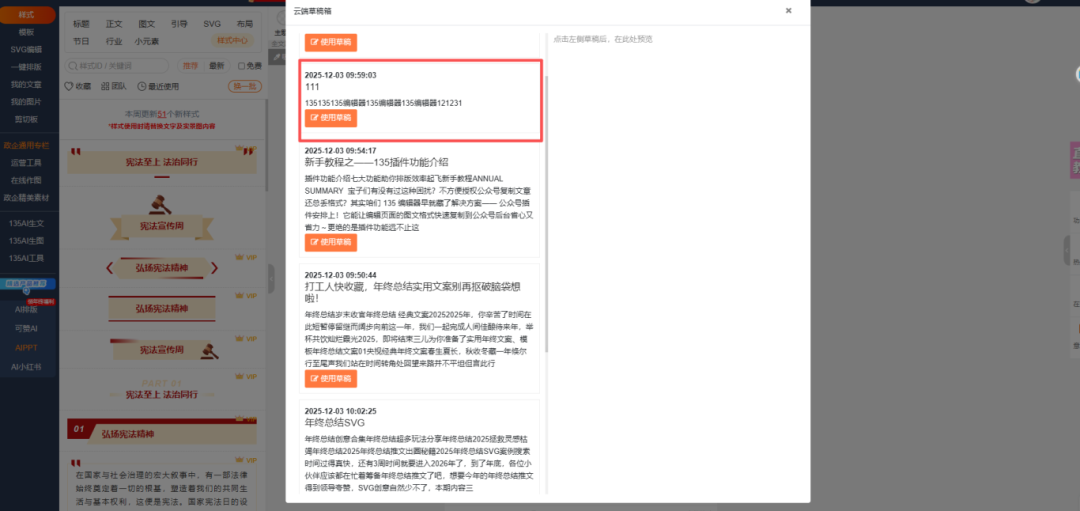Open 团队 styles with the grid icon
The width and height of the screenshot is (1080, 511).
click(114, 86)
